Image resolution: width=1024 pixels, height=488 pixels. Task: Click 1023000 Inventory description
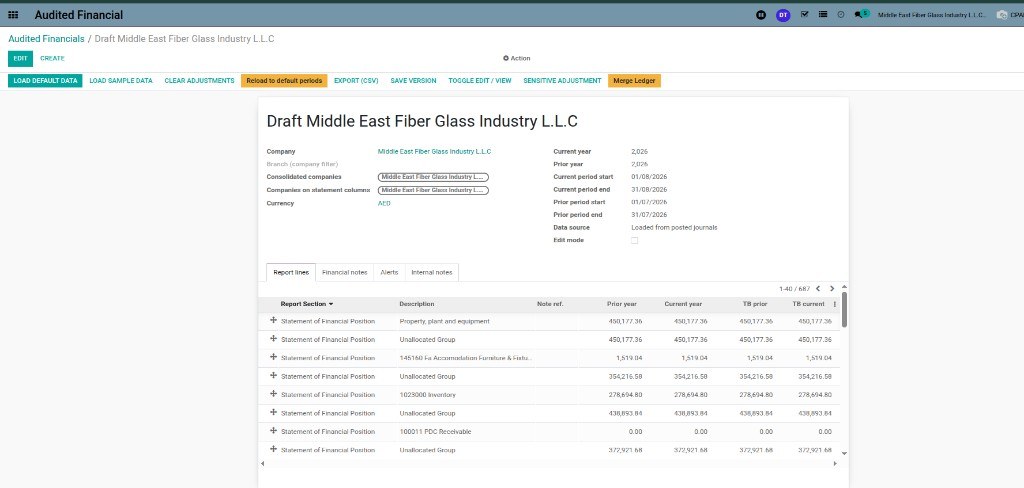pos(427,395)
